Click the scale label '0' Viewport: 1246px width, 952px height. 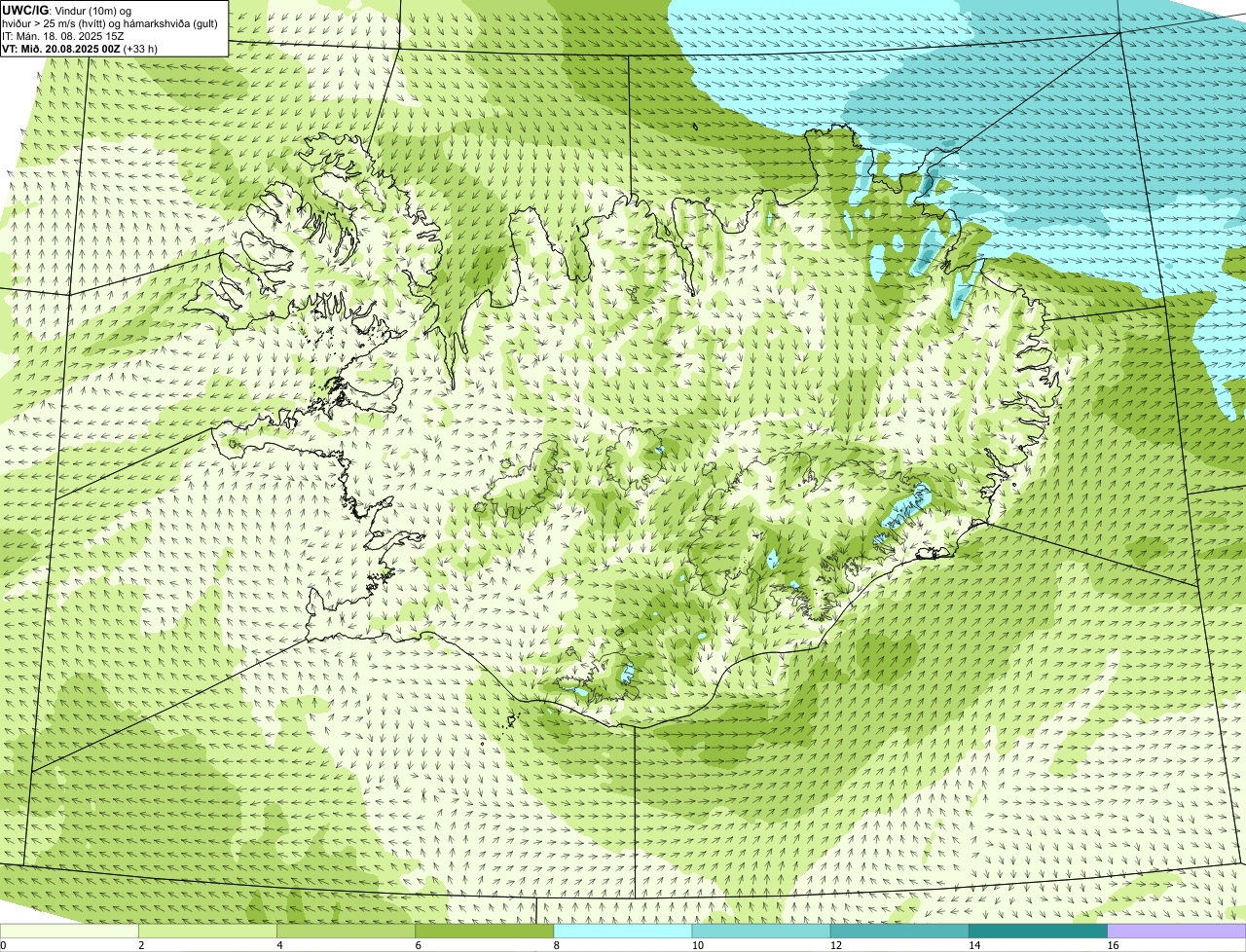coord(3,945)
